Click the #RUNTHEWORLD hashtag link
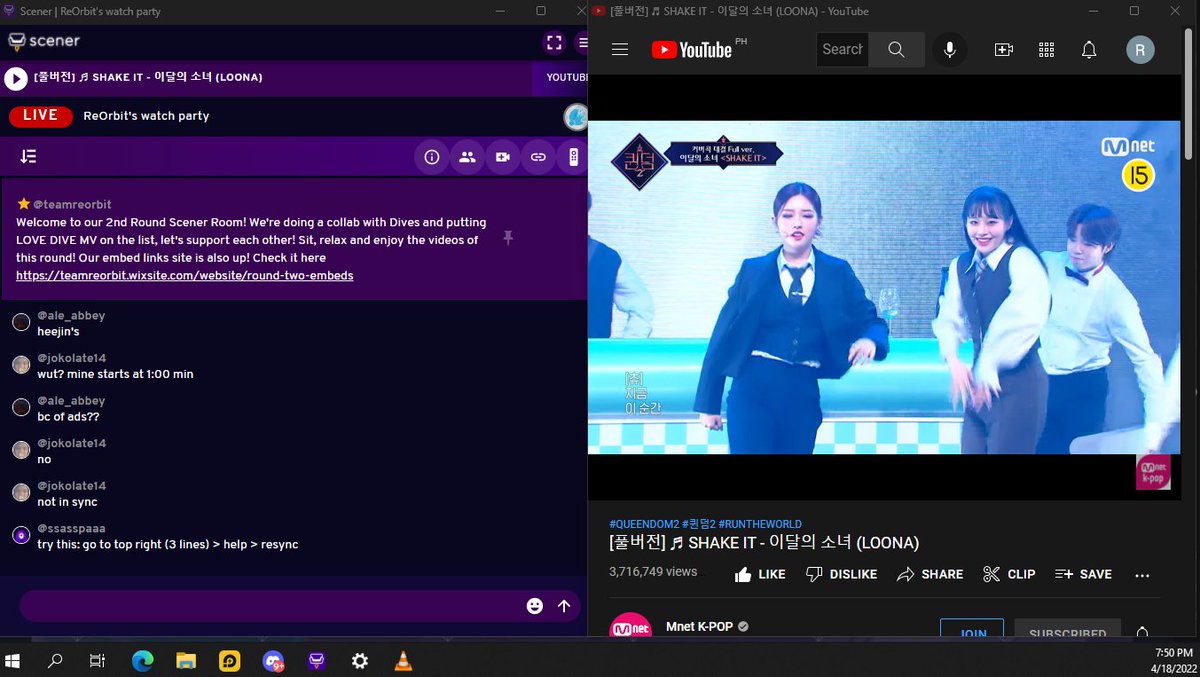1200x677 pixels. coord(760,524)
